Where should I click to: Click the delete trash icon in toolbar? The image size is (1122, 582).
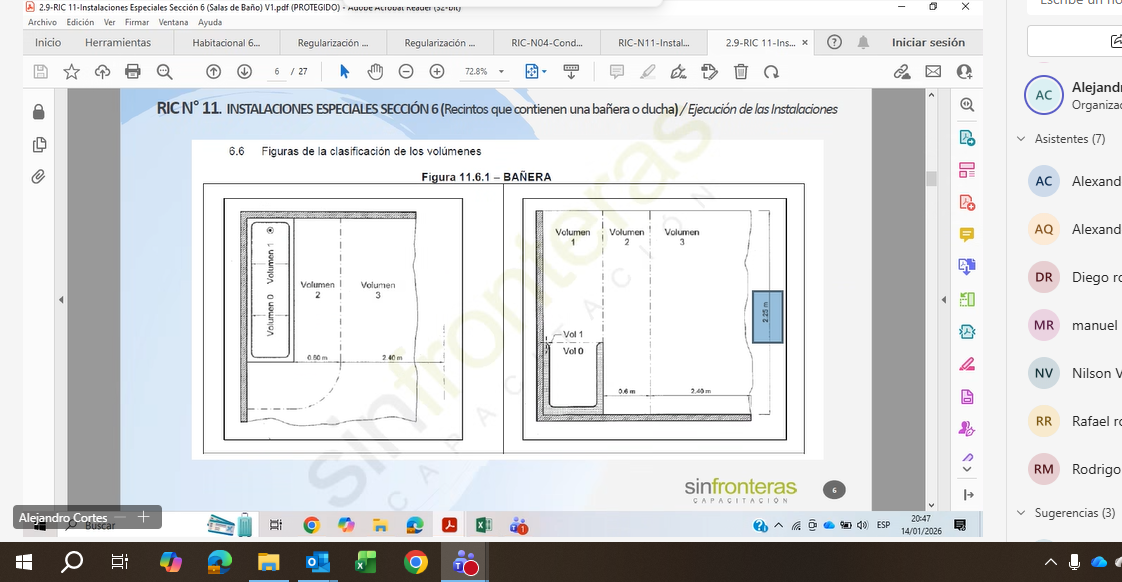(x=741, y=72)
